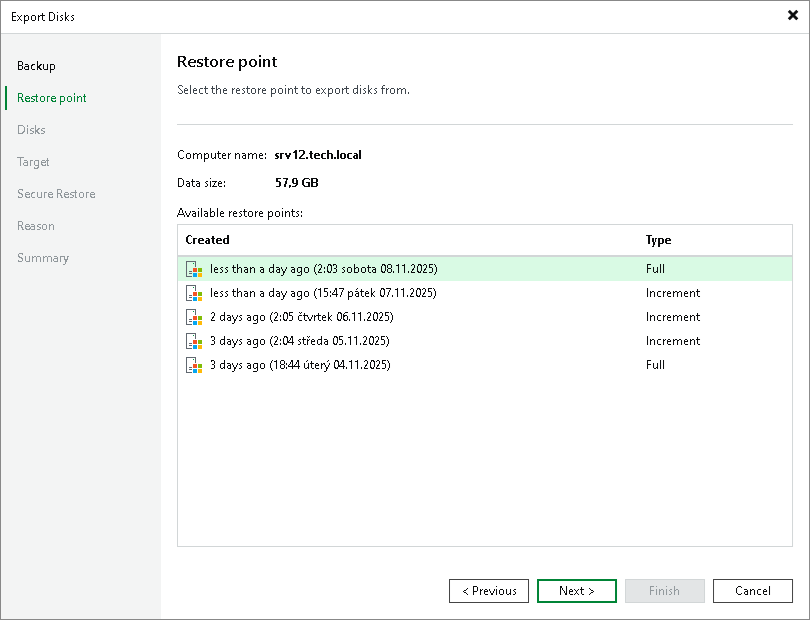Cancel the Export Disks wizard
The height and width of the screenshot is (620, 810).
(x=753, y=590)
